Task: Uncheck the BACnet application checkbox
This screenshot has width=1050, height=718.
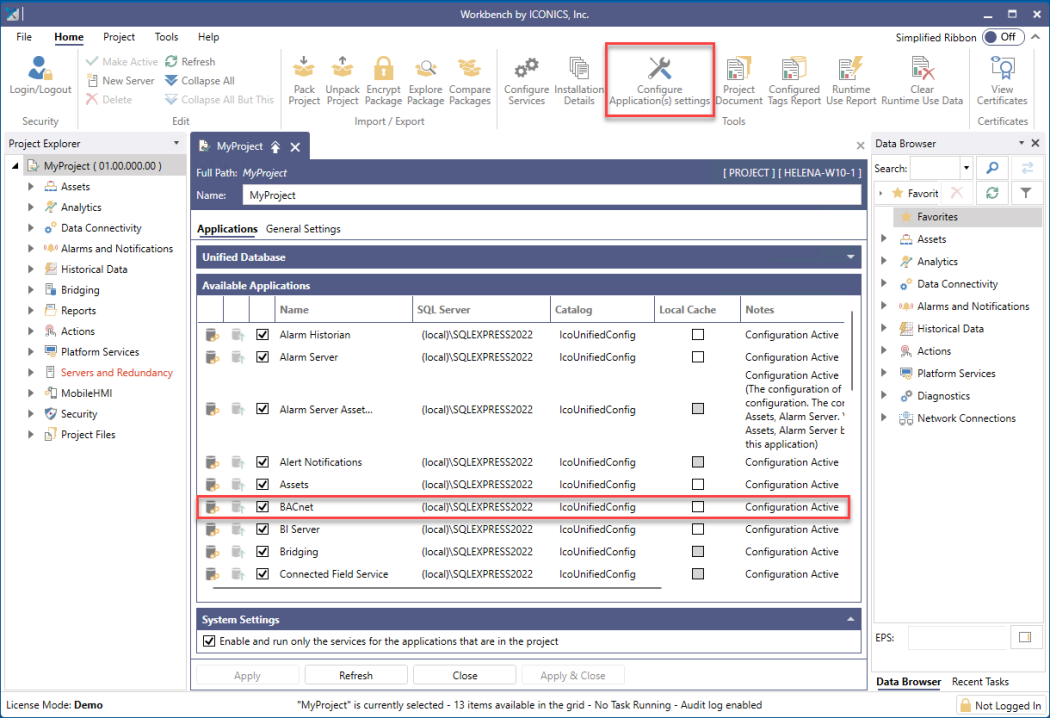Action: 262,506
